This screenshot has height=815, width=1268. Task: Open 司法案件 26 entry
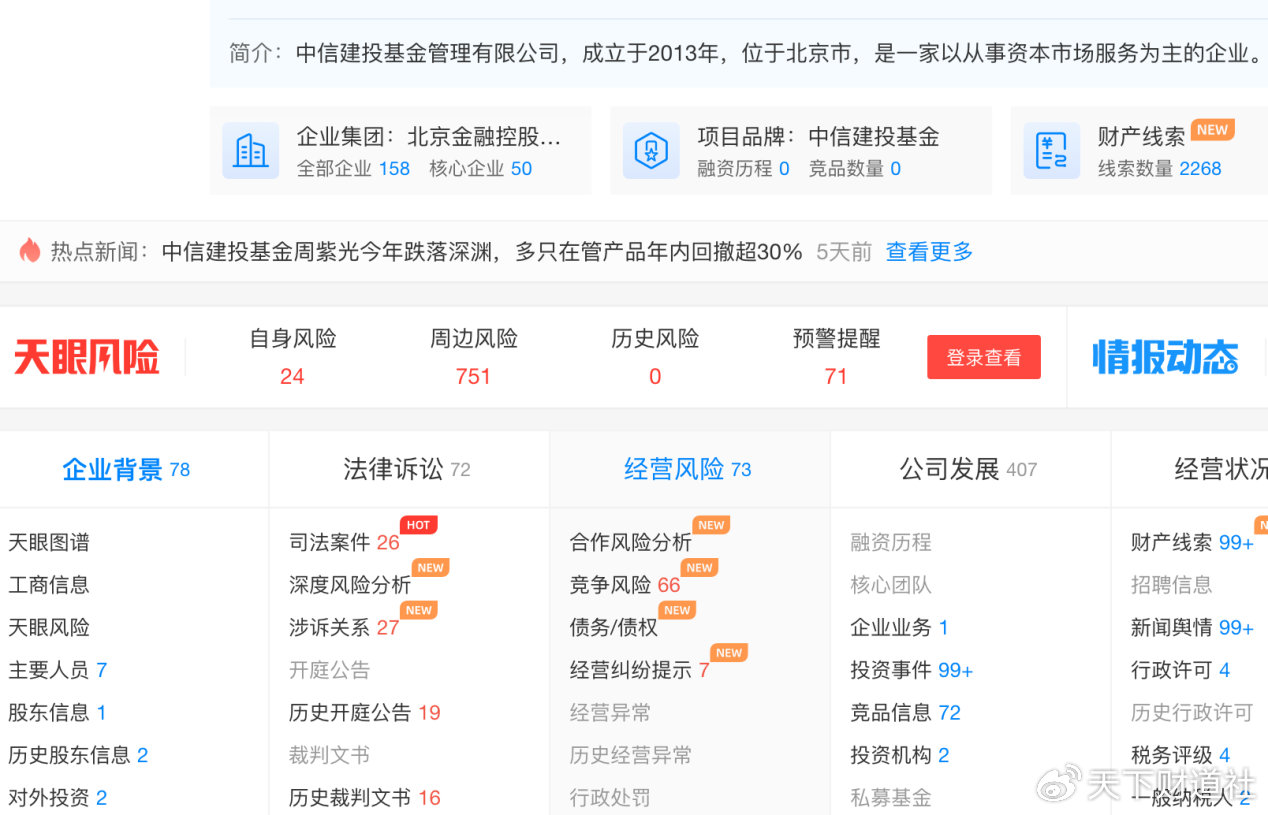click(344, 542)
